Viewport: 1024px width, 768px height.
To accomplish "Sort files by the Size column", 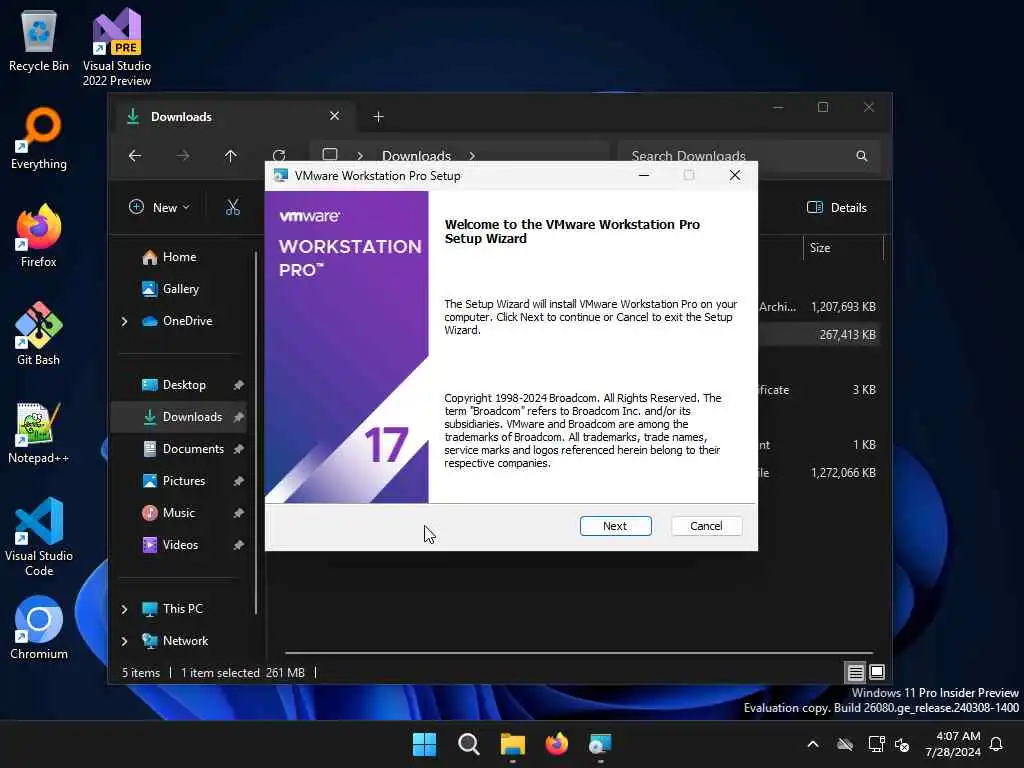I will 842,248.
